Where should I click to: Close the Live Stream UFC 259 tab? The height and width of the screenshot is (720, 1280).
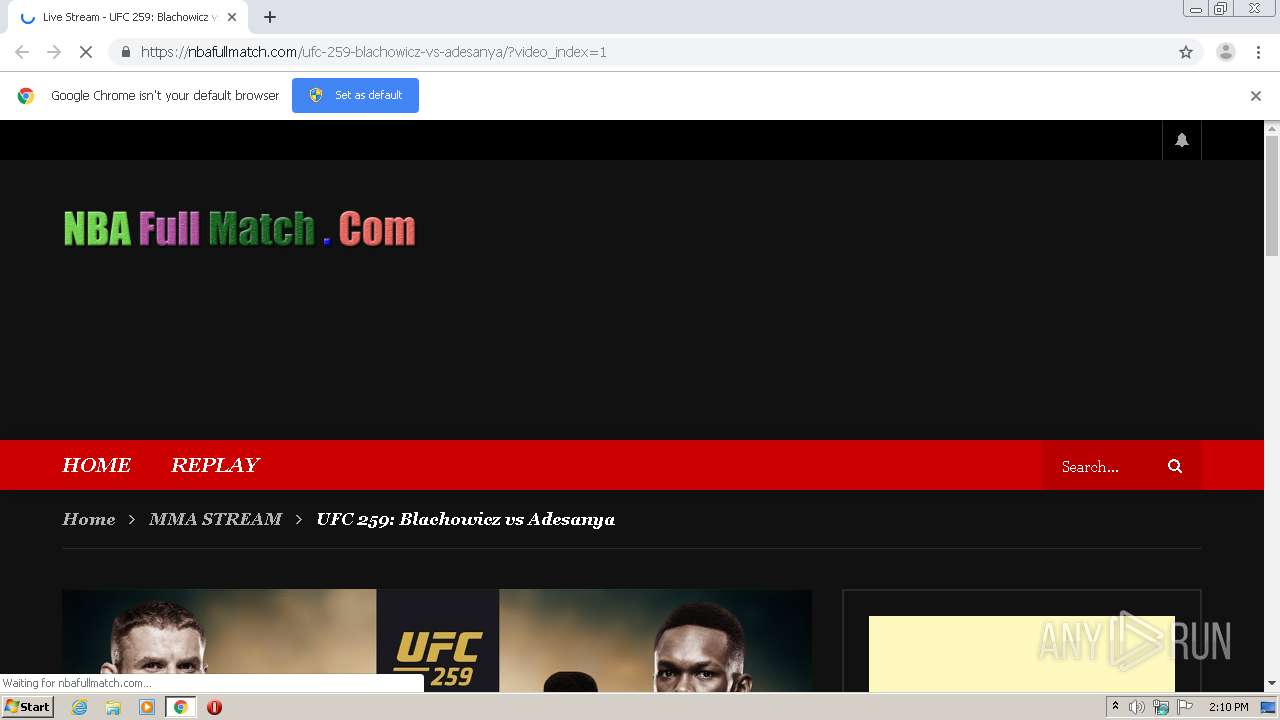pos(232,17)
